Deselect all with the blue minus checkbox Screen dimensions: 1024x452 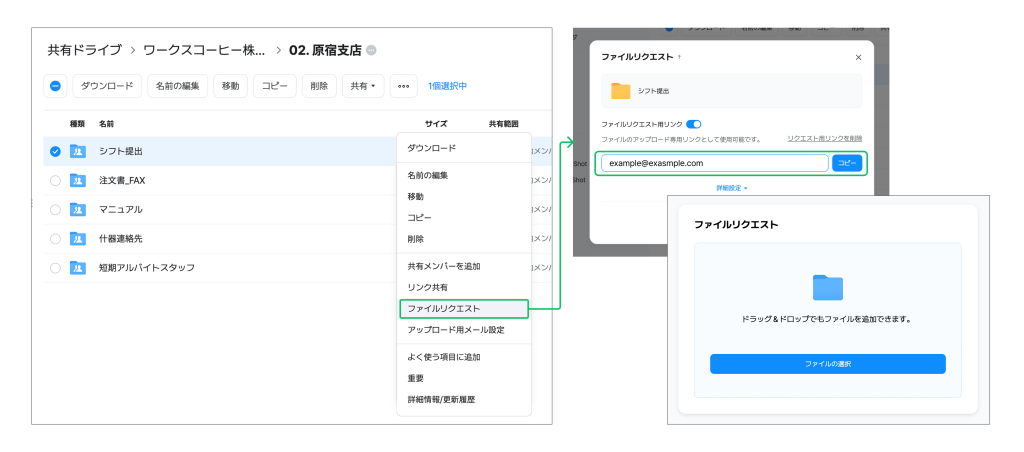coord(56,87)
